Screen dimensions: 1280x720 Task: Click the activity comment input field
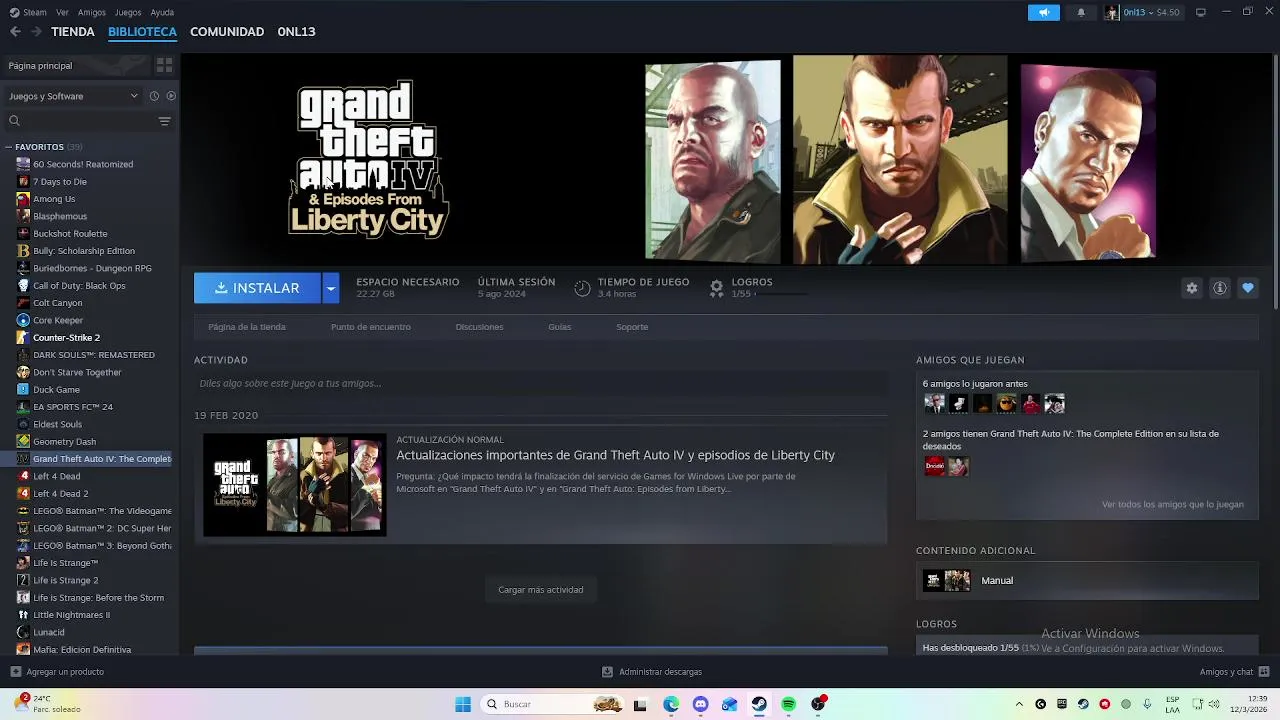540,384
